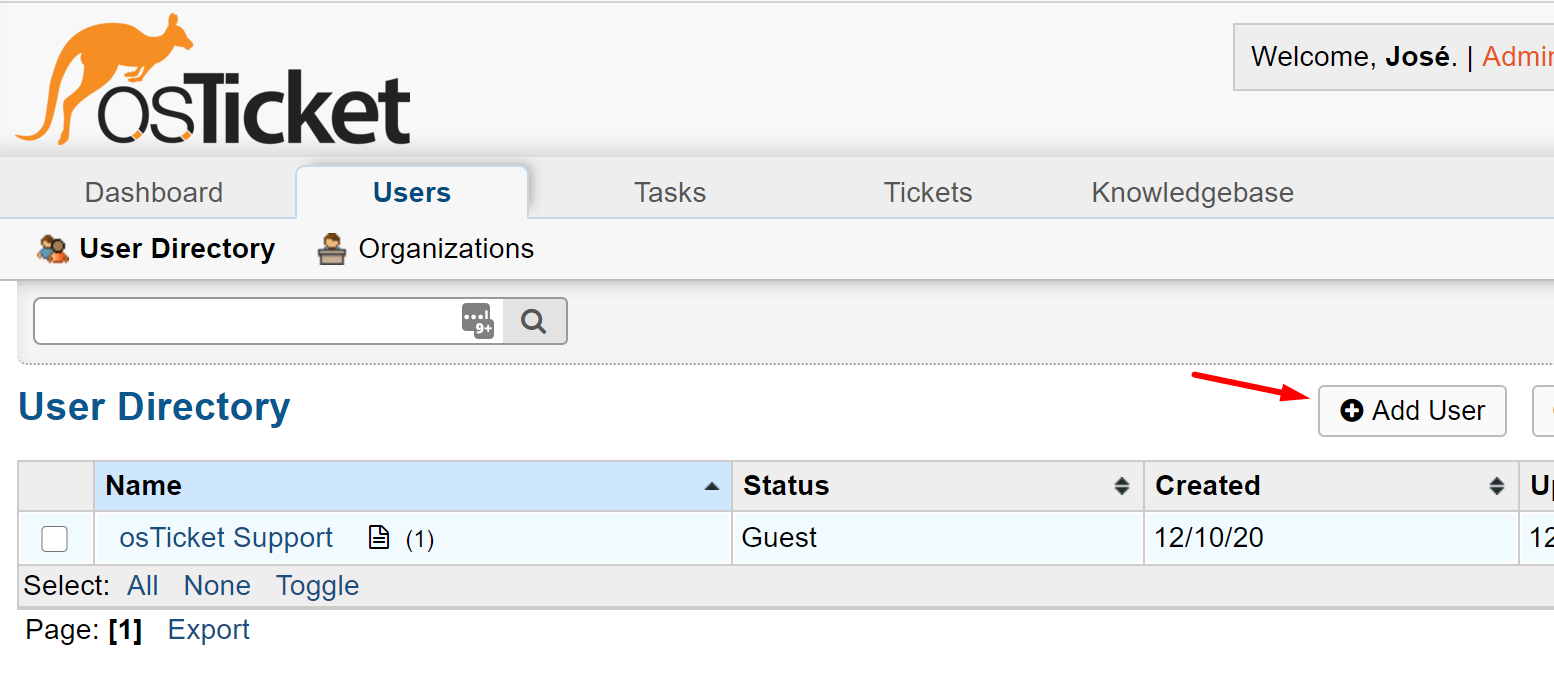Click the plus icon on Add User
This screenshot has height=684, width=1554.
point(1353,410)
